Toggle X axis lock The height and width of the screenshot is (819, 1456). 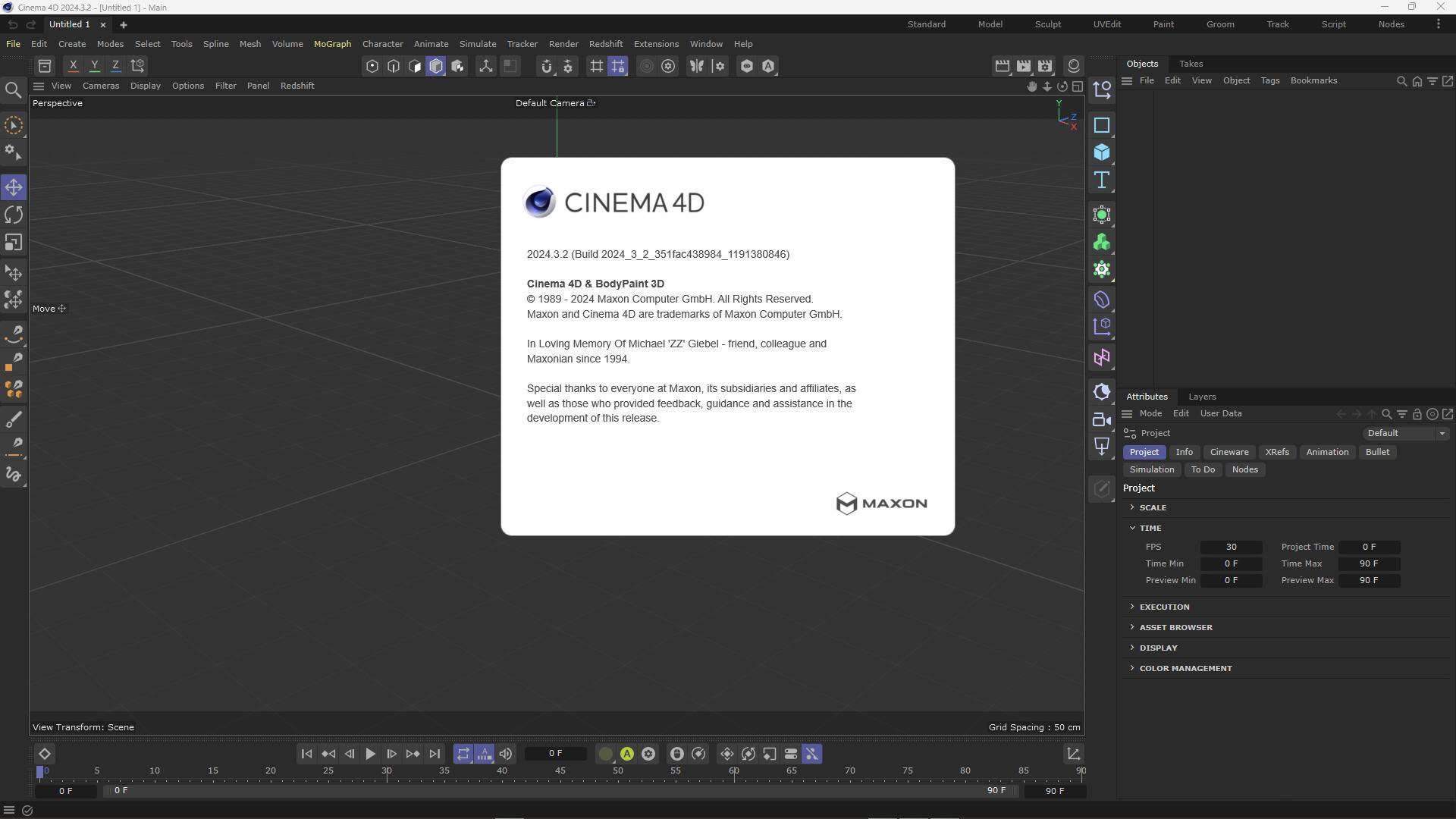coord(73,66)
